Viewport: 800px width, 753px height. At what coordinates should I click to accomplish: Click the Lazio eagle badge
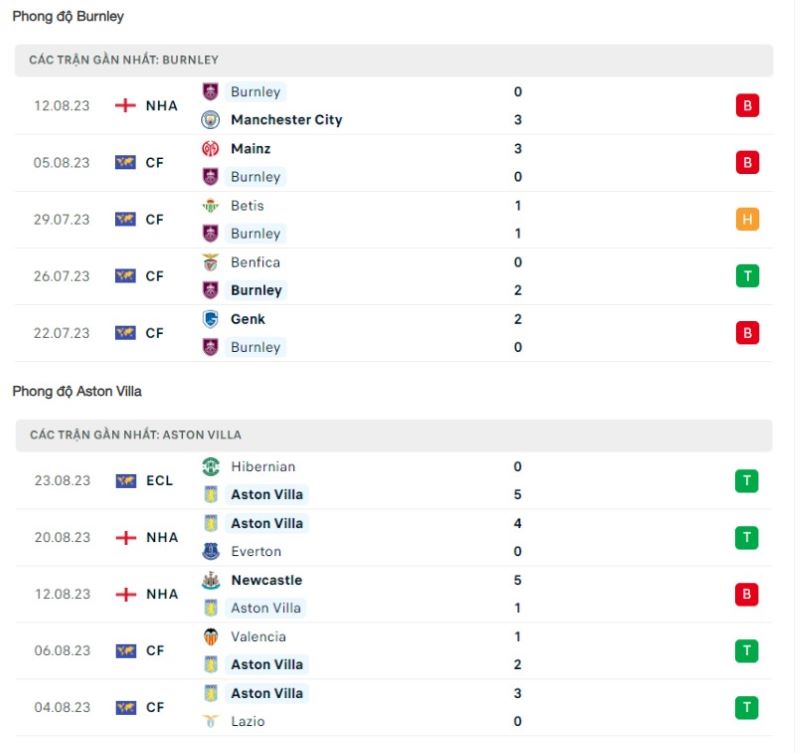(212, 721)
